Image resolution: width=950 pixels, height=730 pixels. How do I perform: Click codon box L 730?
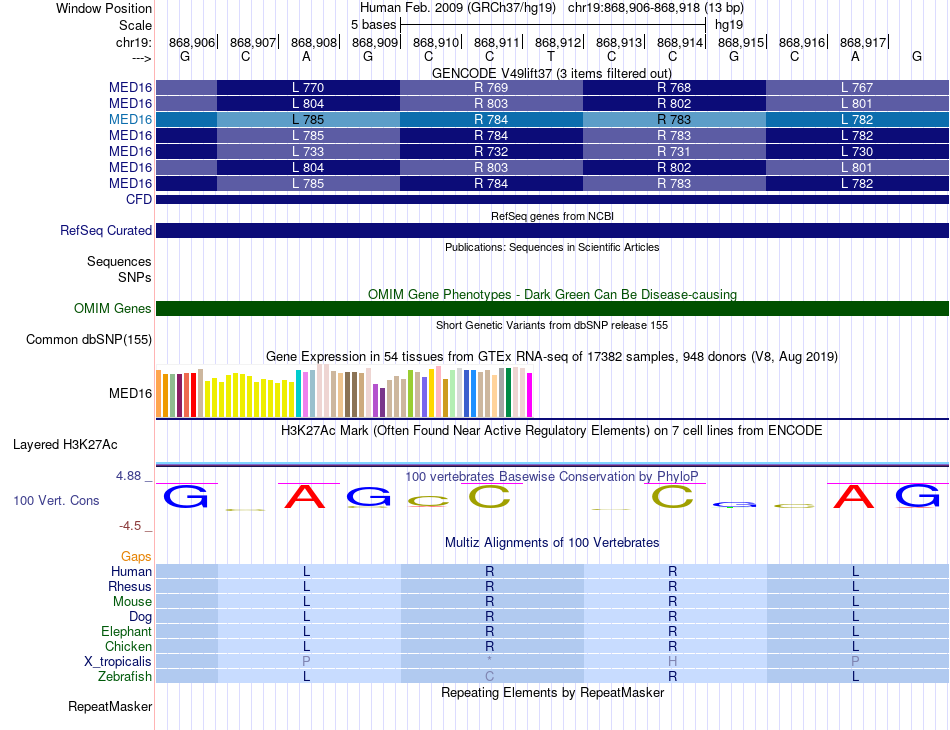pyautogui.click(x=857, y=151)
